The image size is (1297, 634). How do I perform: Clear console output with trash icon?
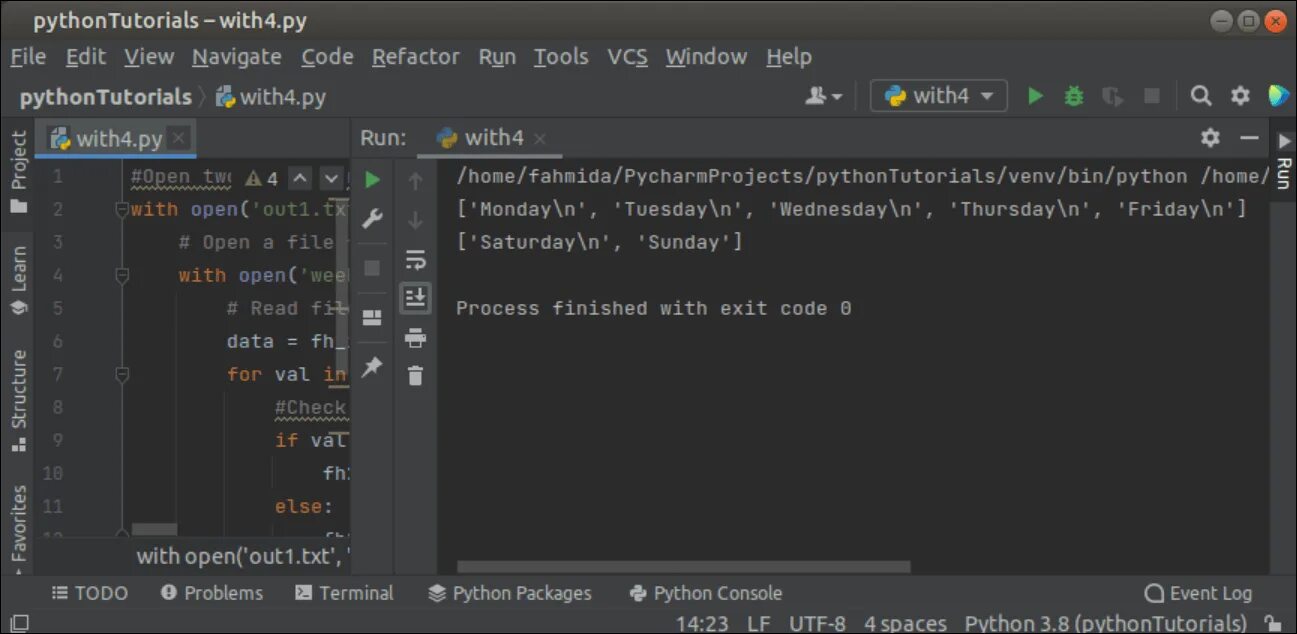point(416,376)
